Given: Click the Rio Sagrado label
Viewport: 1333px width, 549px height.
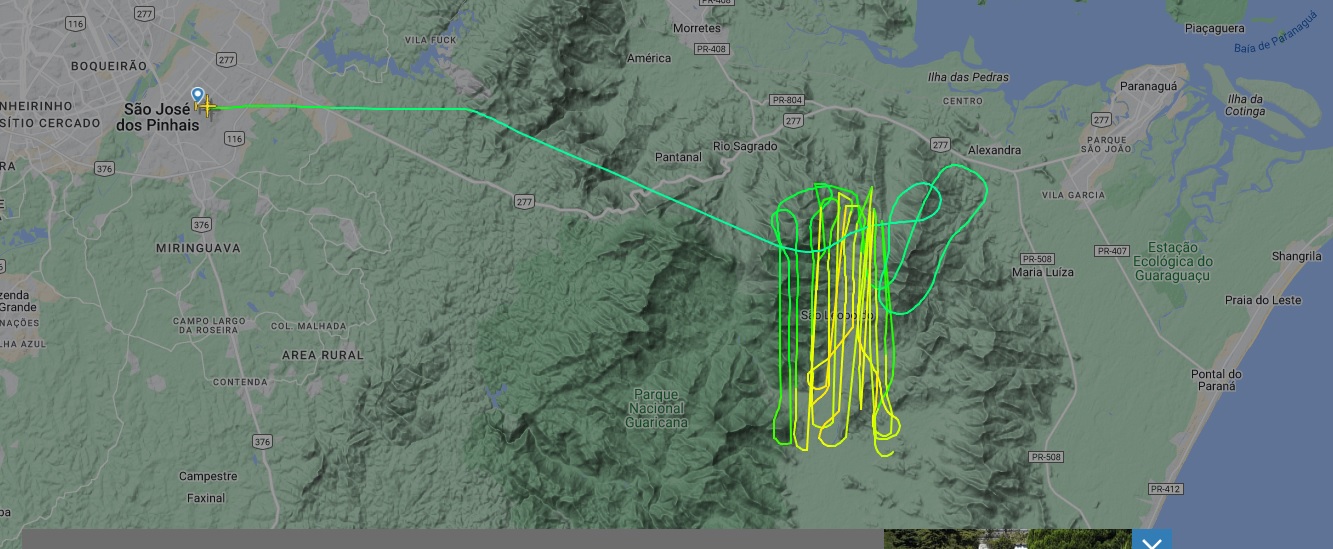Looking at the screenshot, I should tap(745, 146).
